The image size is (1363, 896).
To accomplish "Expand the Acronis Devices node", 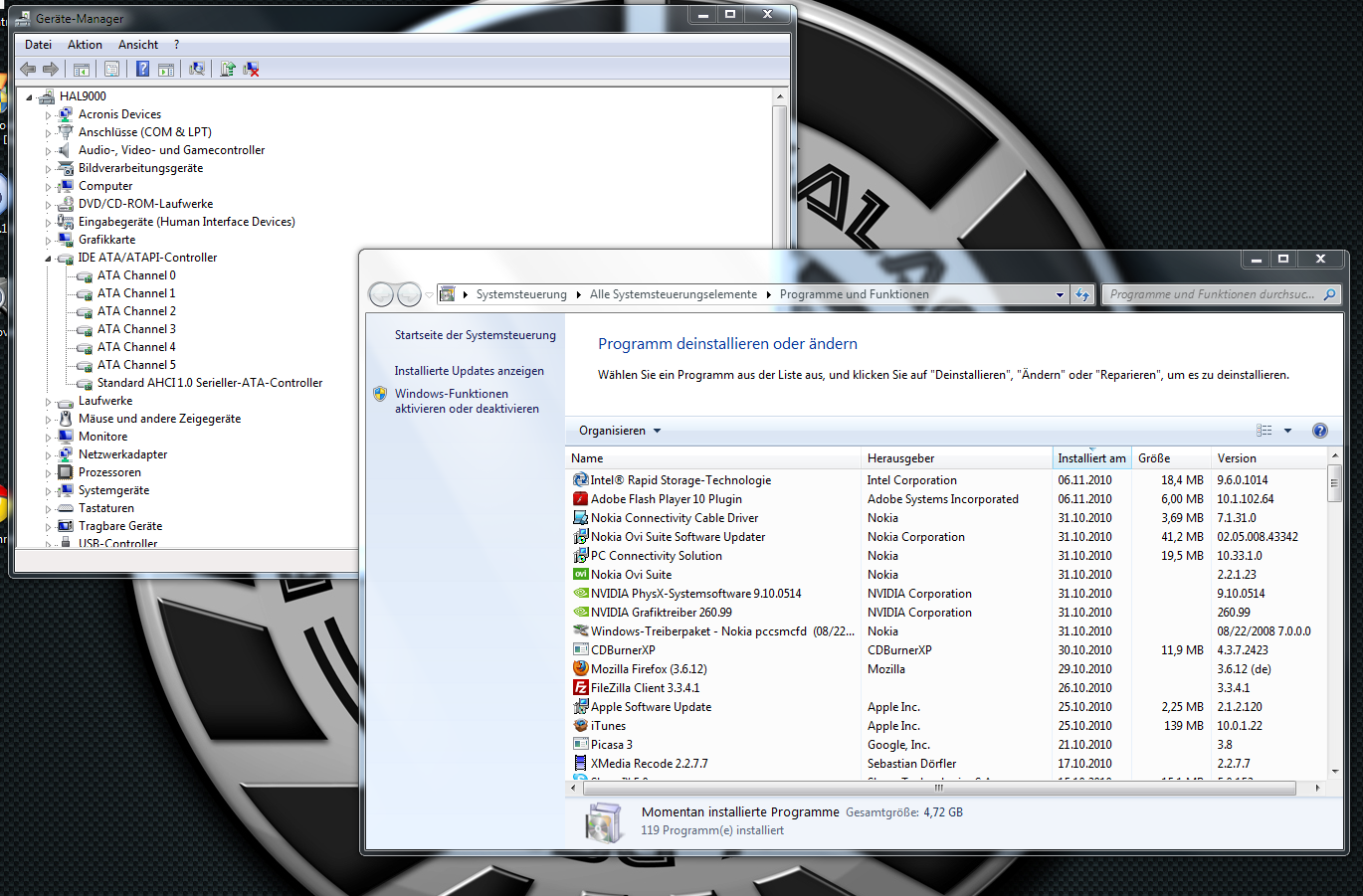I will coord(48,115).
